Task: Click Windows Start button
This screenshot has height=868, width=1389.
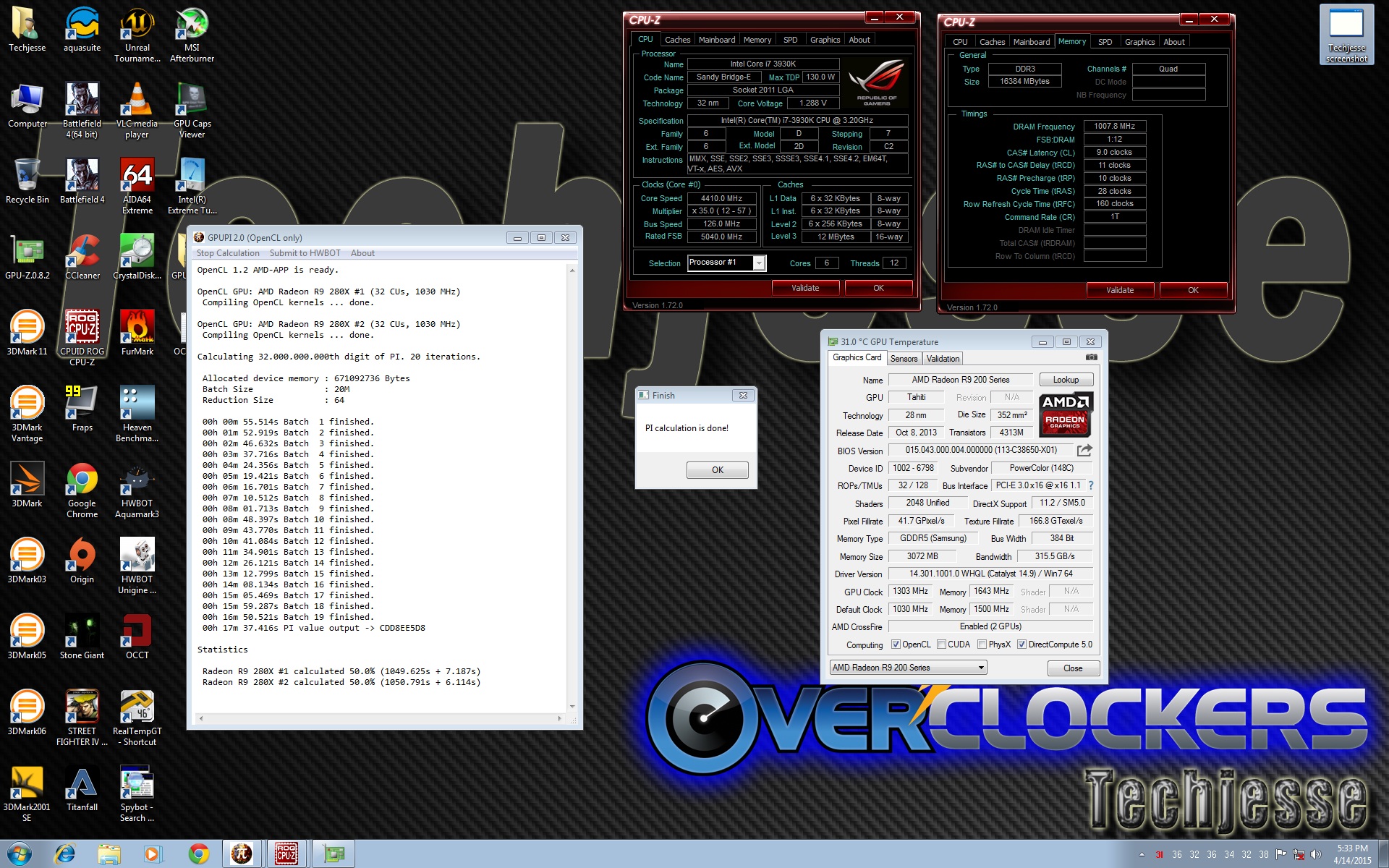Action: point(20,854)
